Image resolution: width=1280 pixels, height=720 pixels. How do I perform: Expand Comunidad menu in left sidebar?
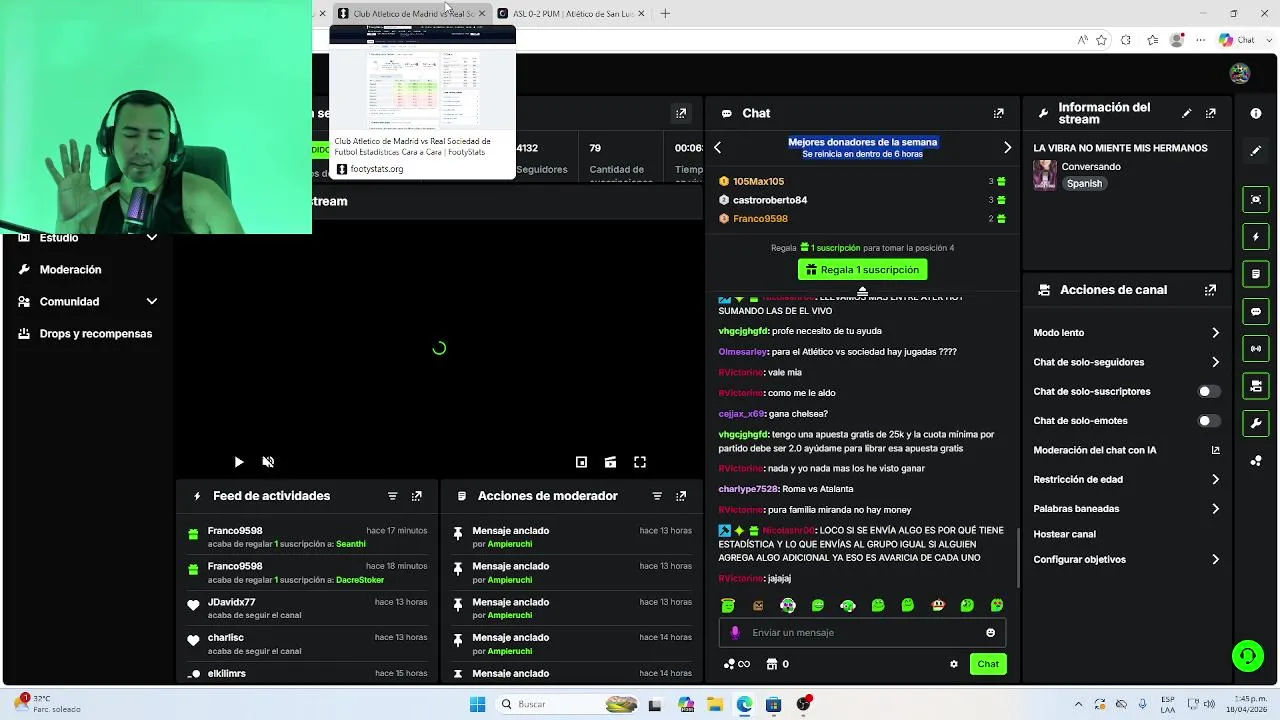[x=88, y=302]
